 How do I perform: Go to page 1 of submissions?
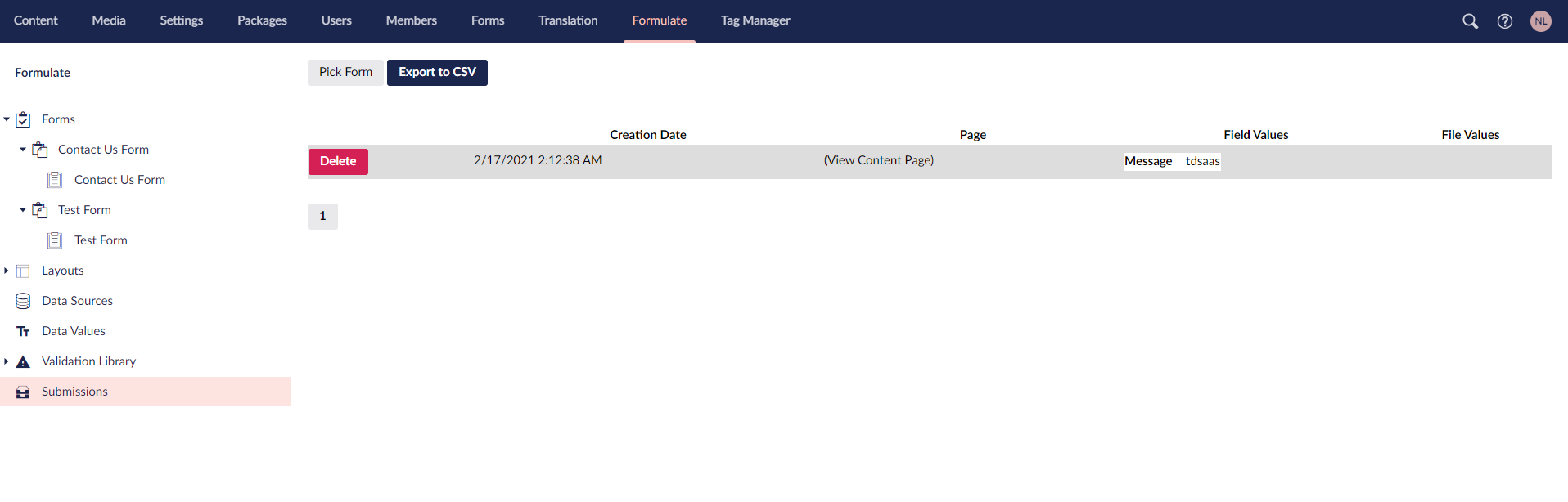(x=322, y=216)
